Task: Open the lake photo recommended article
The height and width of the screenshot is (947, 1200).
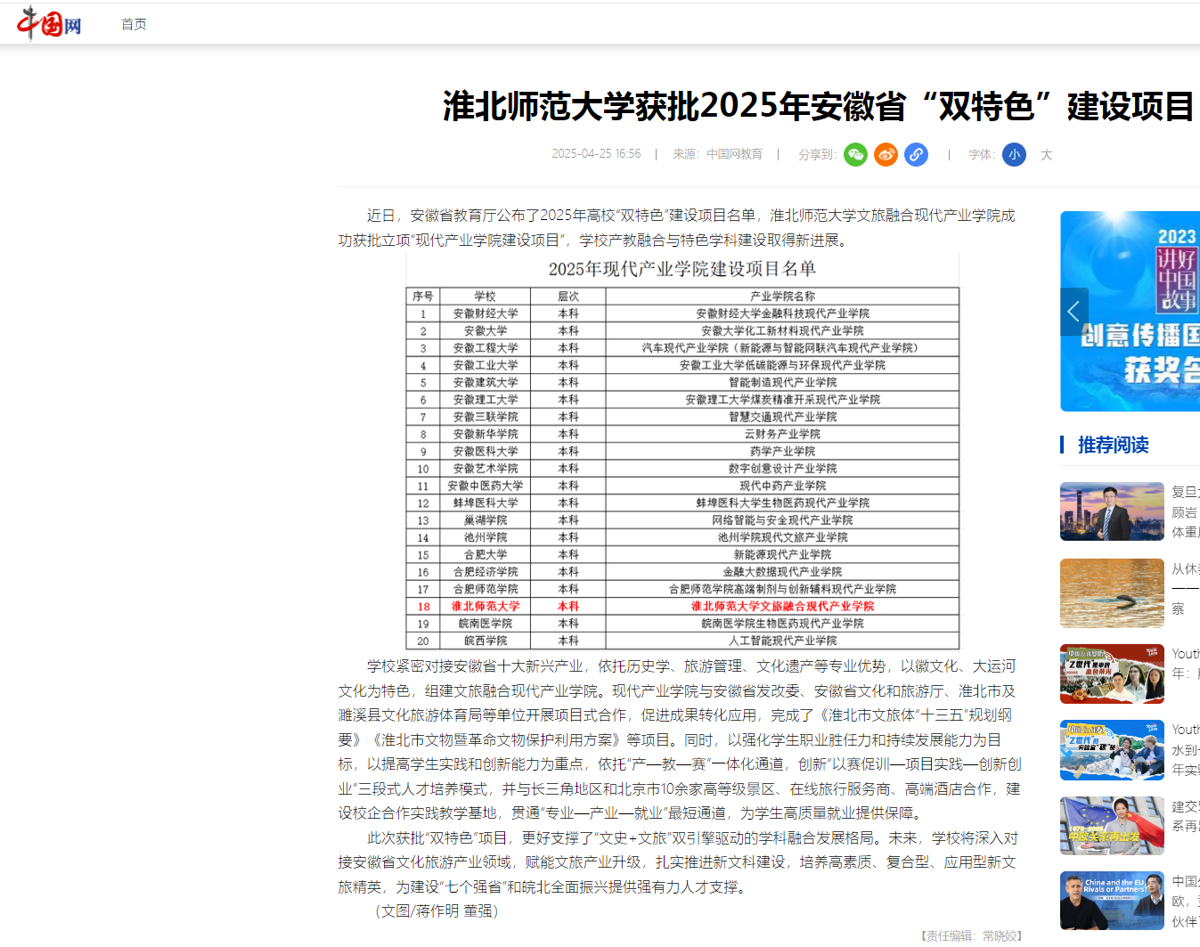Action: tap(1111, 593)
